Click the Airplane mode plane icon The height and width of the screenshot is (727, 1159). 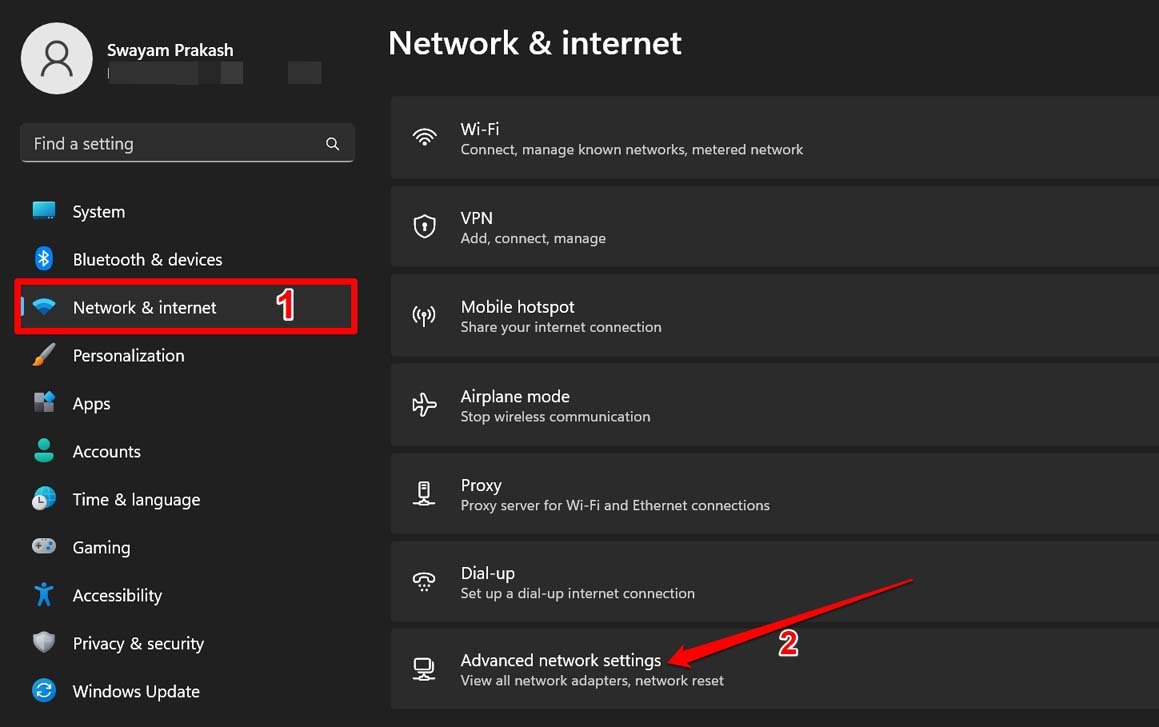[424, 405]
